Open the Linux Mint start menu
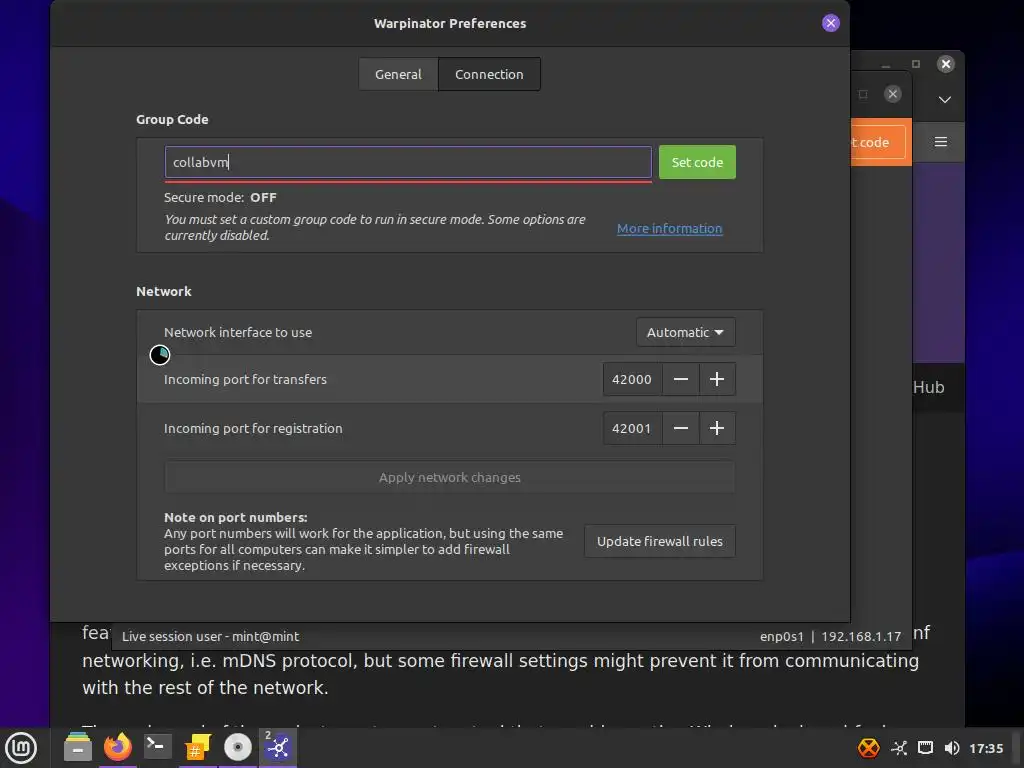1024x768 pixels. 21,748
